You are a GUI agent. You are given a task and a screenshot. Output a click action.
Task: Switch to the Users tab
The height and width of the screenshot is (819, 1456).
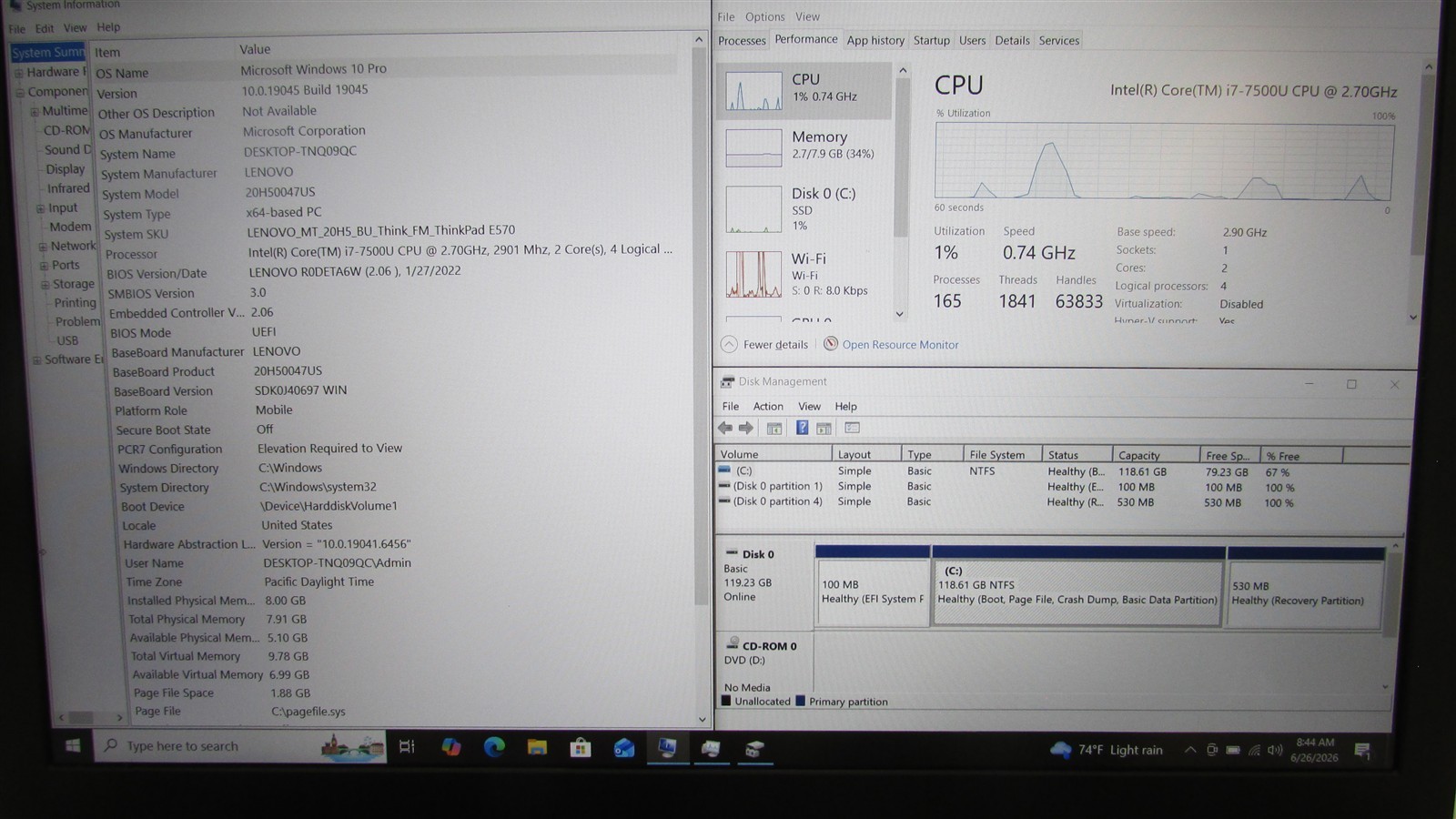coord(972,40)
